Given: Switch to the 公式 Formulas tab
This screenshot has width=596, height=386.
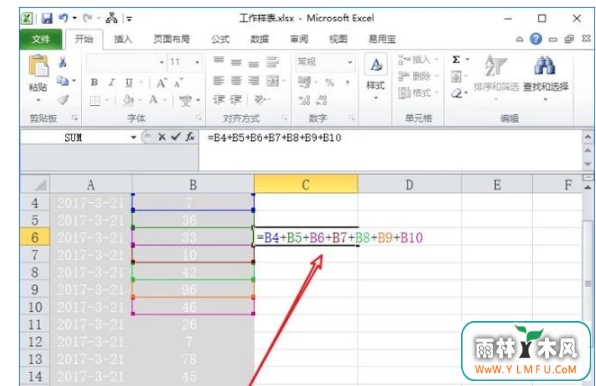Looking at the screenshot, I should point(220,39).
